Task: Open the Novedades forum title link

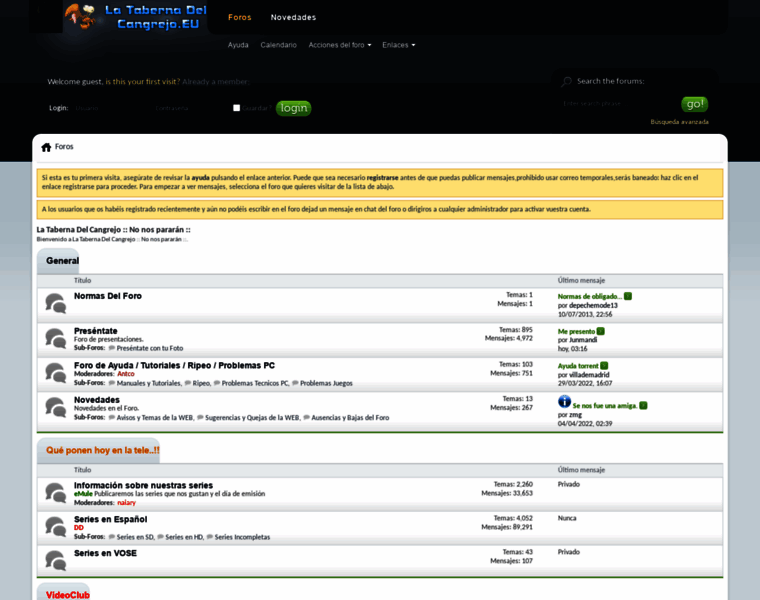Action: [96, 400]
